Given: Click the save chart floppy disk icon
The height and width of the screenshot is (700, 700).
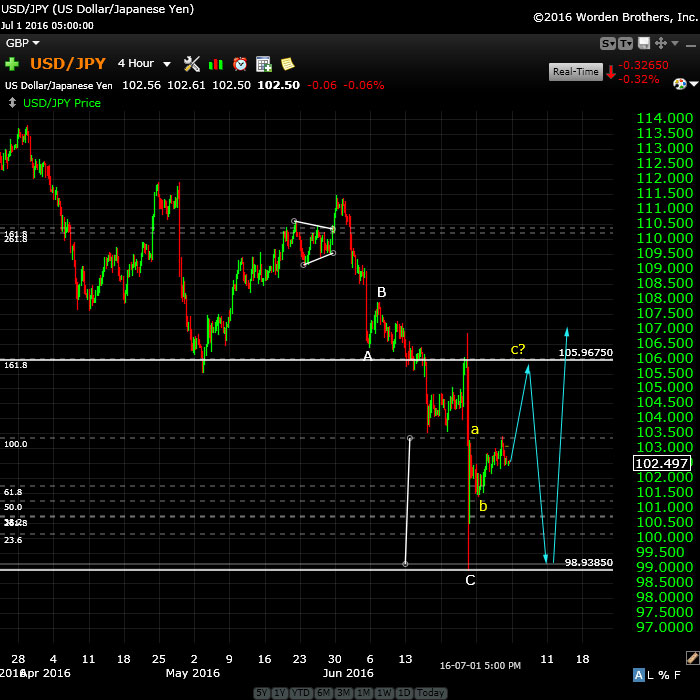Looking at the screenshot, I should pos(644,43).
